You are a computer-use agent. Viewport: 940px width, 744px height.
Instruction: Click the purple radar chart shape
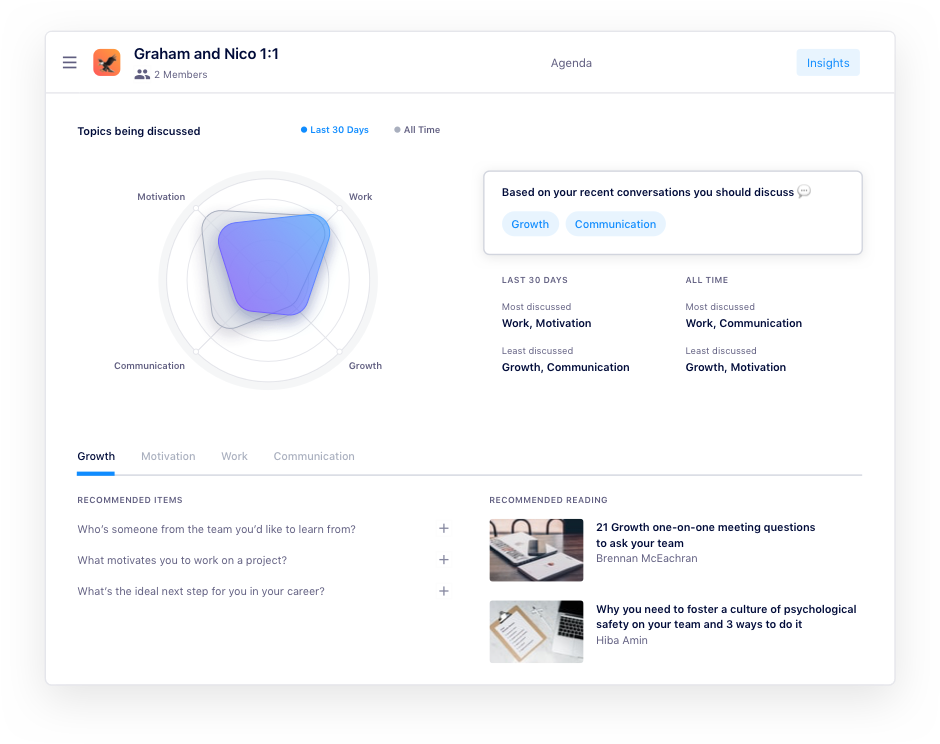tap(273, 264)
